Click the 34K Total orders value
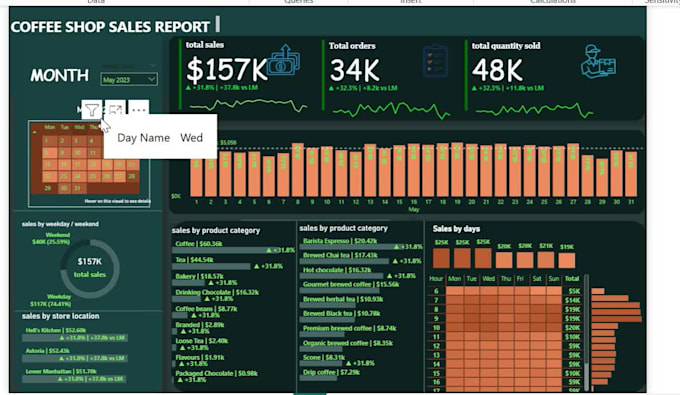The height and width of the screenshot is (395, 680). 355,70
